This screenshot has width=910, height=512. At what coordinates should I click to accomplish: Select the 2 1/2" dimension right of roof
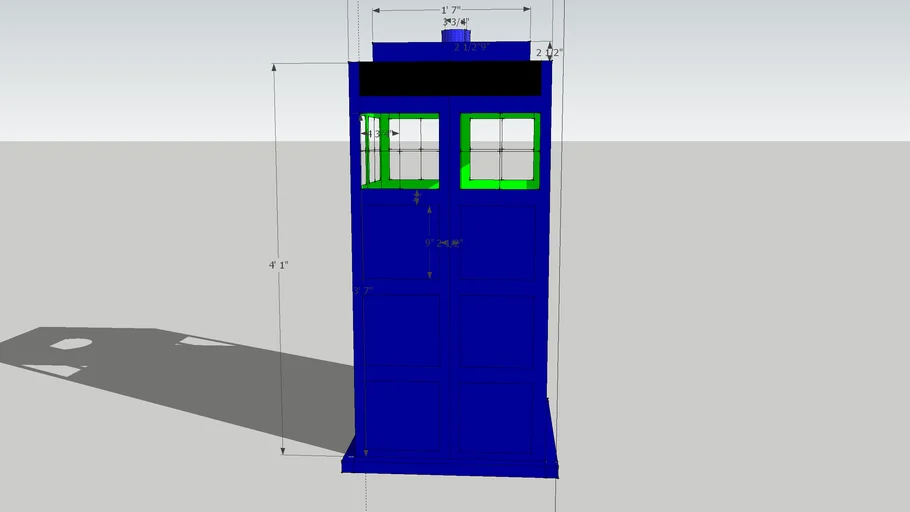[x=549, y=52]
